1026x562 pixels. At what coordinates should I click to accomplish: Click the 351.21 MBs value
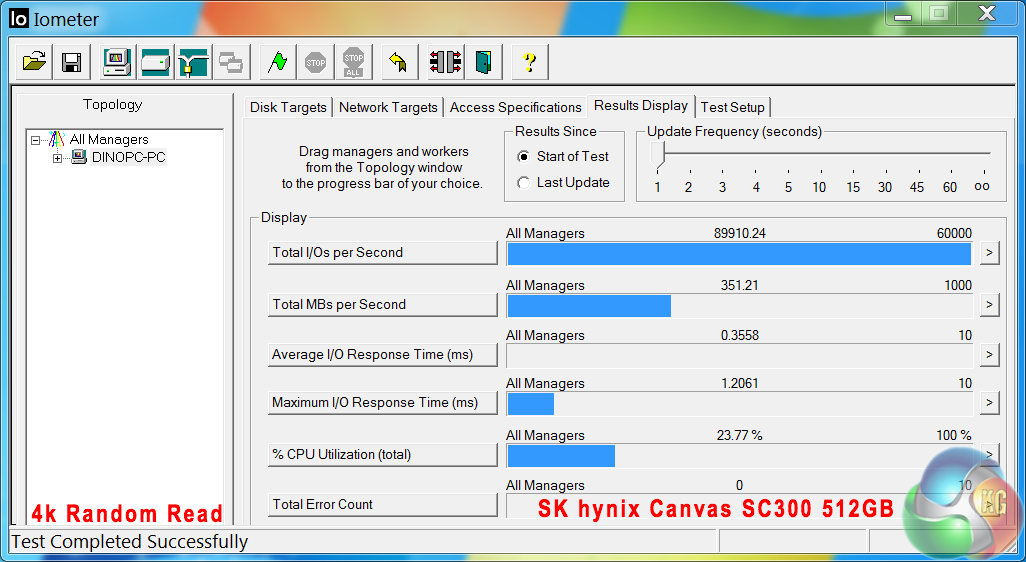click(739, 285)
